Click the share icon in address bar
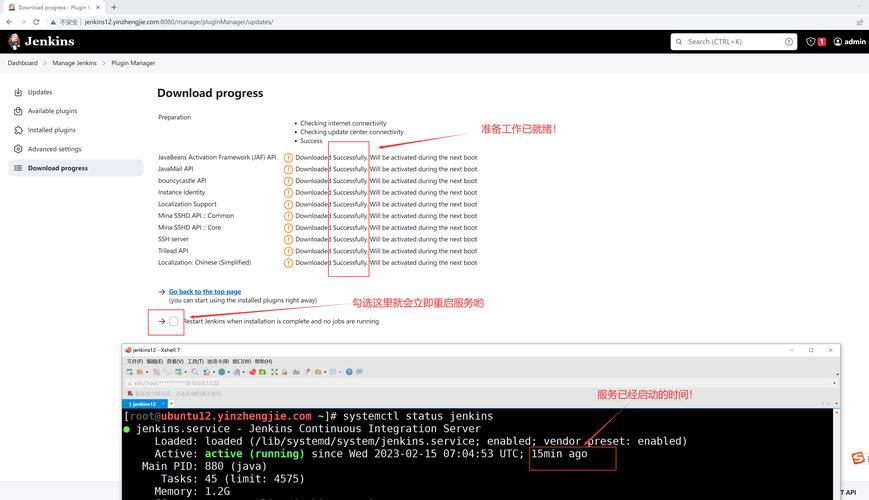Screen dimensions: 869x500 860,22
